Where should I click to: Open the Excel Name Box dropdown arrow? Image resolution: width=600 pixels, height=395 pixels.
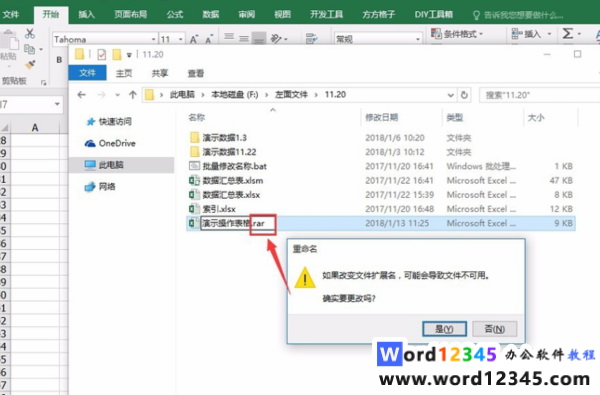click(57, 104)
